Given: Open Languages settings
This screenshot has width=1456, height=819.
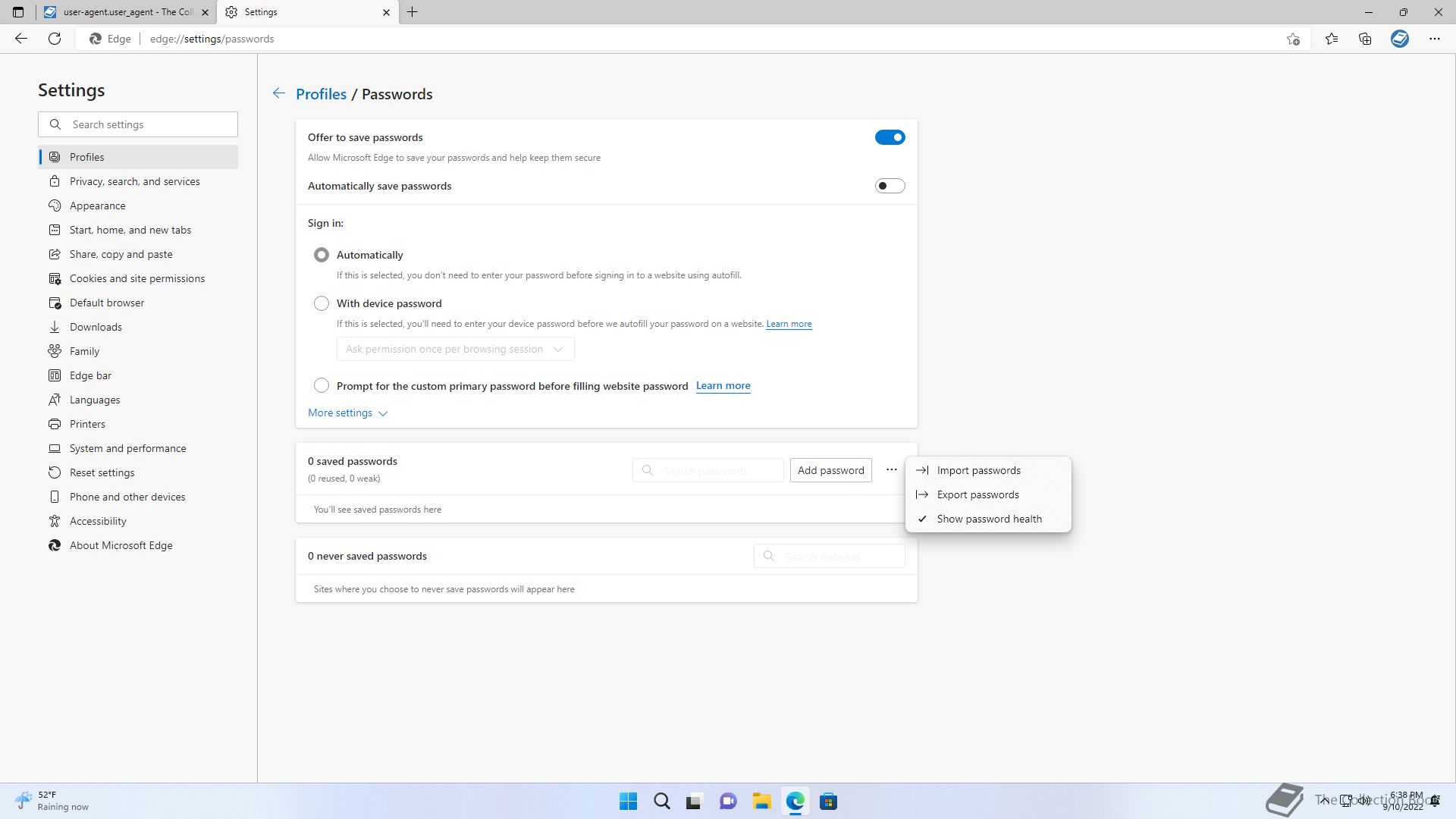Looking at the screenshot, I should [138, 400].
